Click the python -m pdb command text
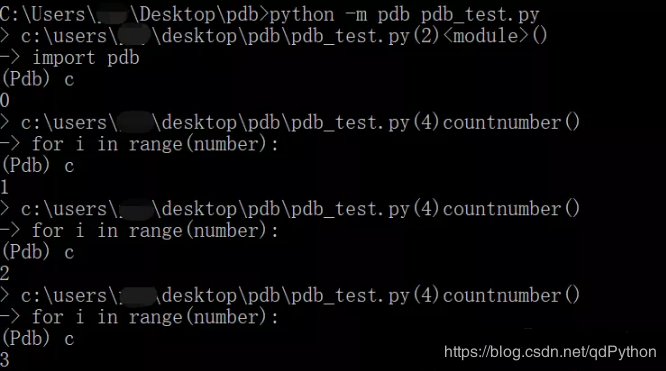This screenshot has height=371, width=666. click(x=404, y=15)
